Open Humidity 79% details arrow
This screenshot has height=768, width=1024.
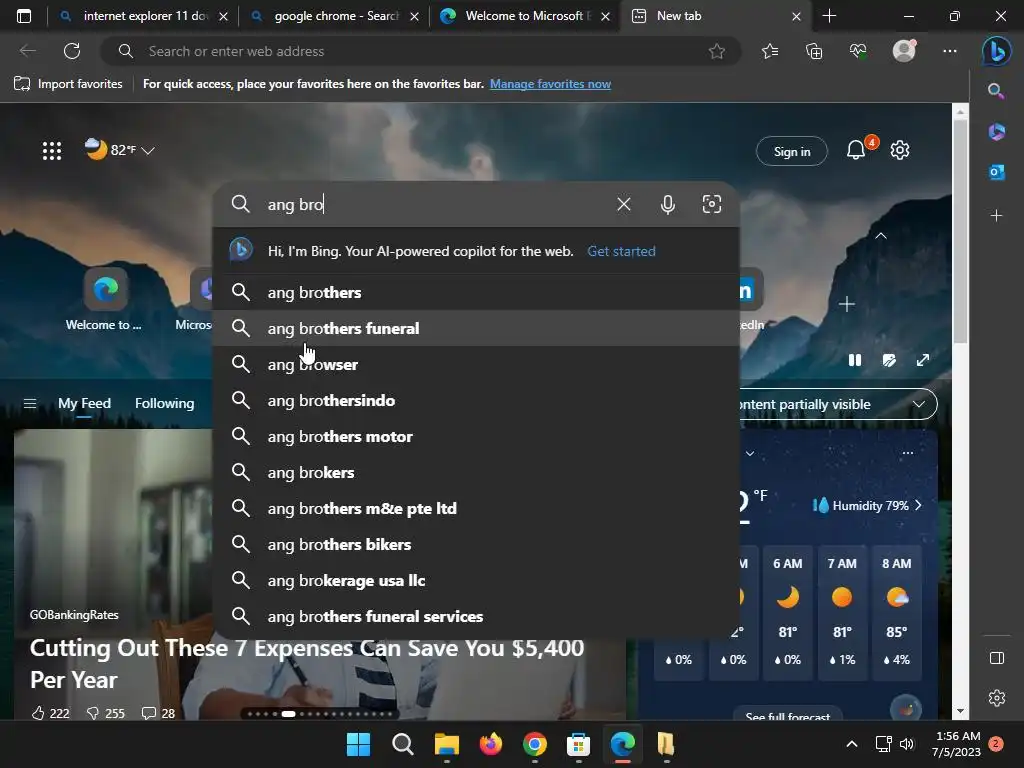tap(919, 505)
